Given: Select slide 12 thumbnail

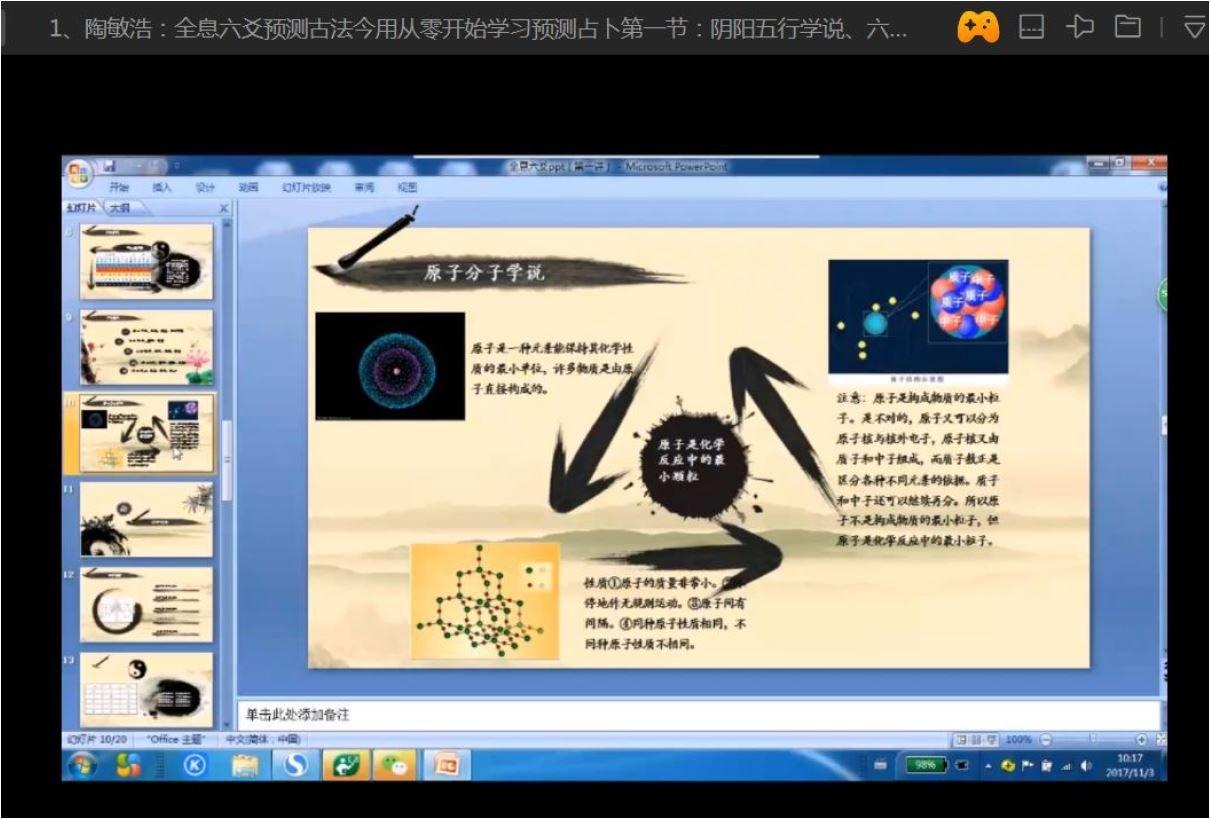Looking at the screenshot, I should [146, 605].
